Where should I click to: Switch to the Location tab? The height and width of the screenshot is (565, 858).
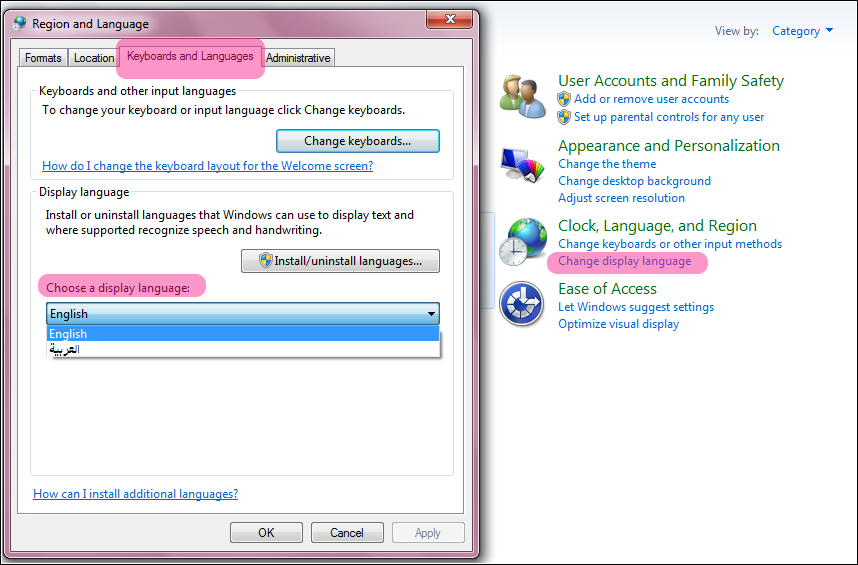94,58
